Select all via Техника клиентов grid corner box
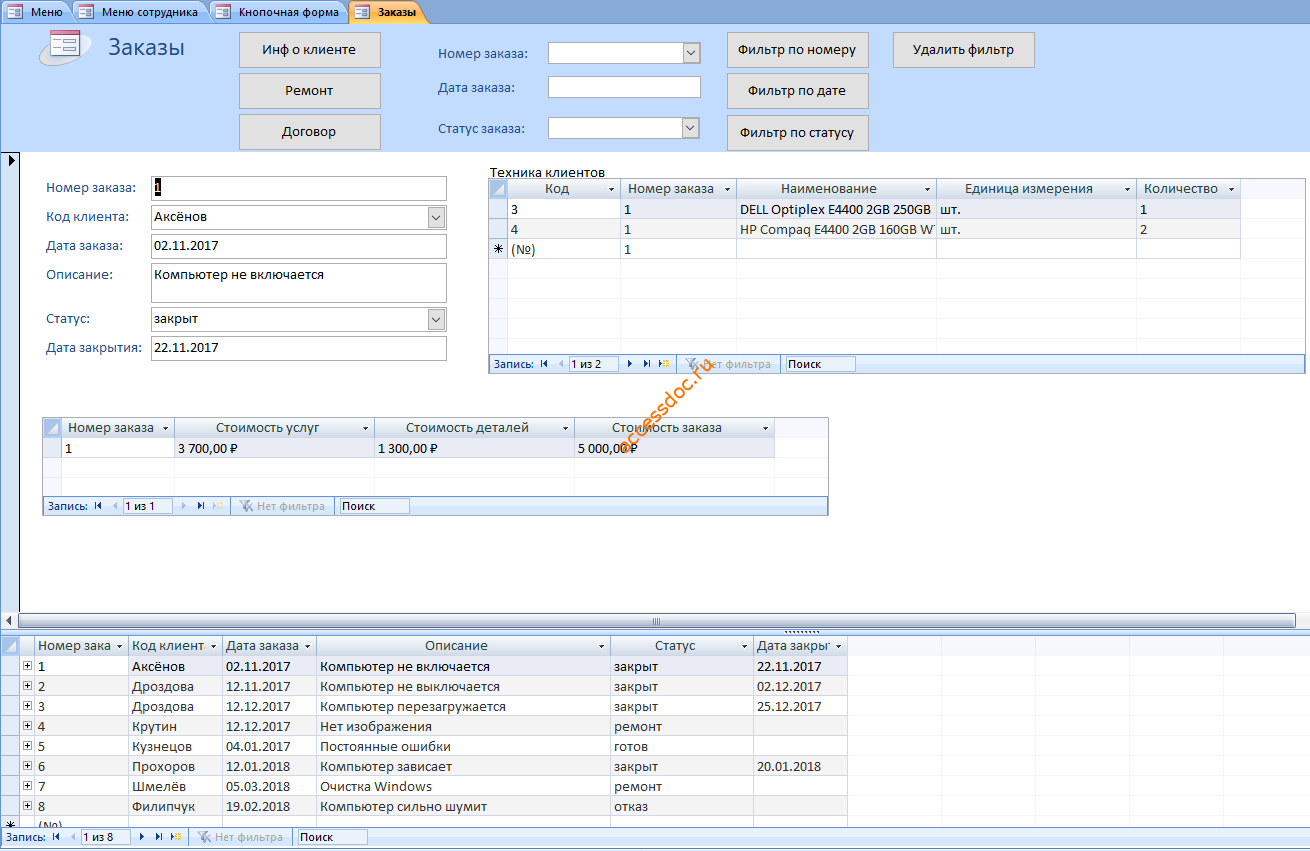 pos(498,188)
